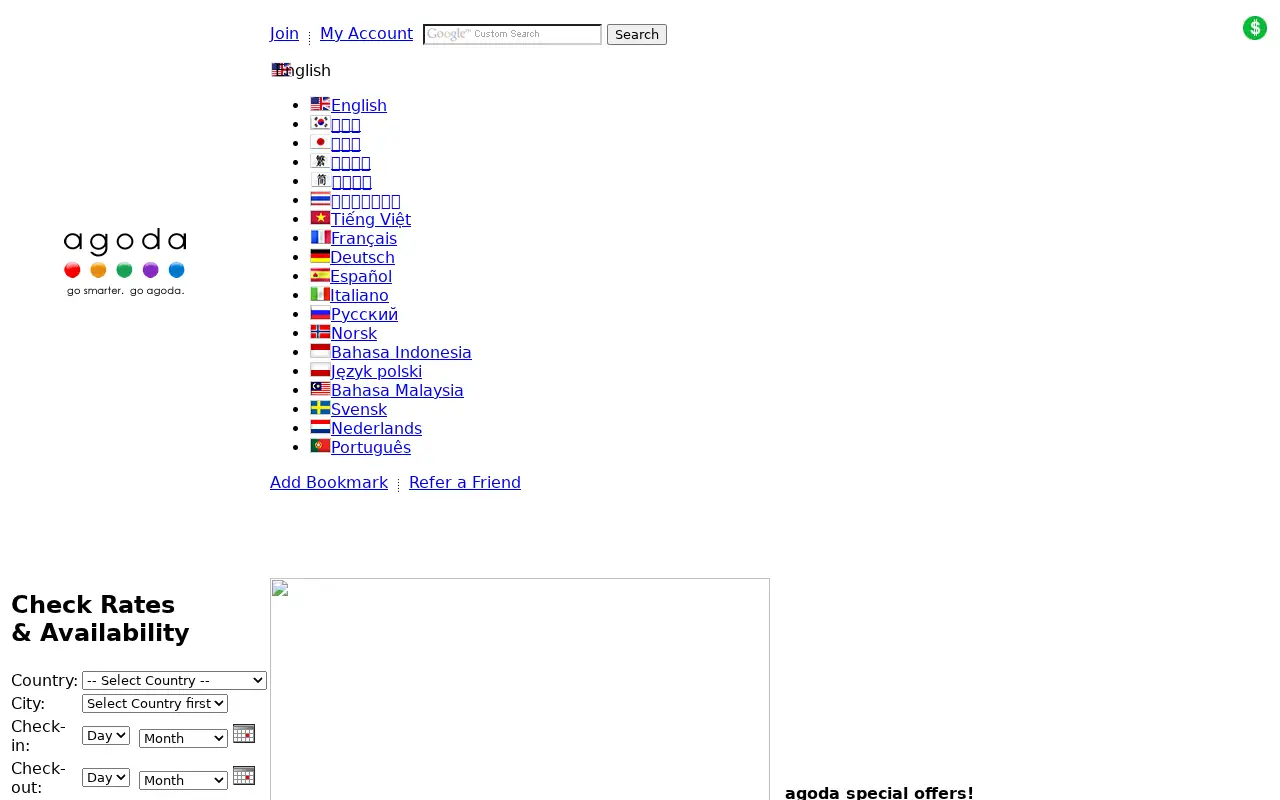Click the German flag icon
This screenshot has height=800, width=1280.
coord(320,255)
